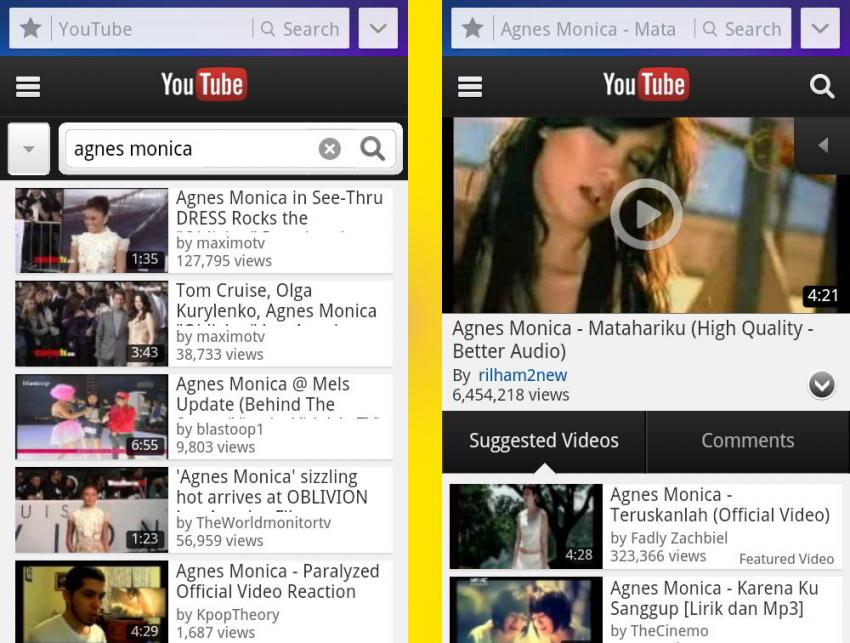Open the hamburger menu on the right YouTube page

469,86
